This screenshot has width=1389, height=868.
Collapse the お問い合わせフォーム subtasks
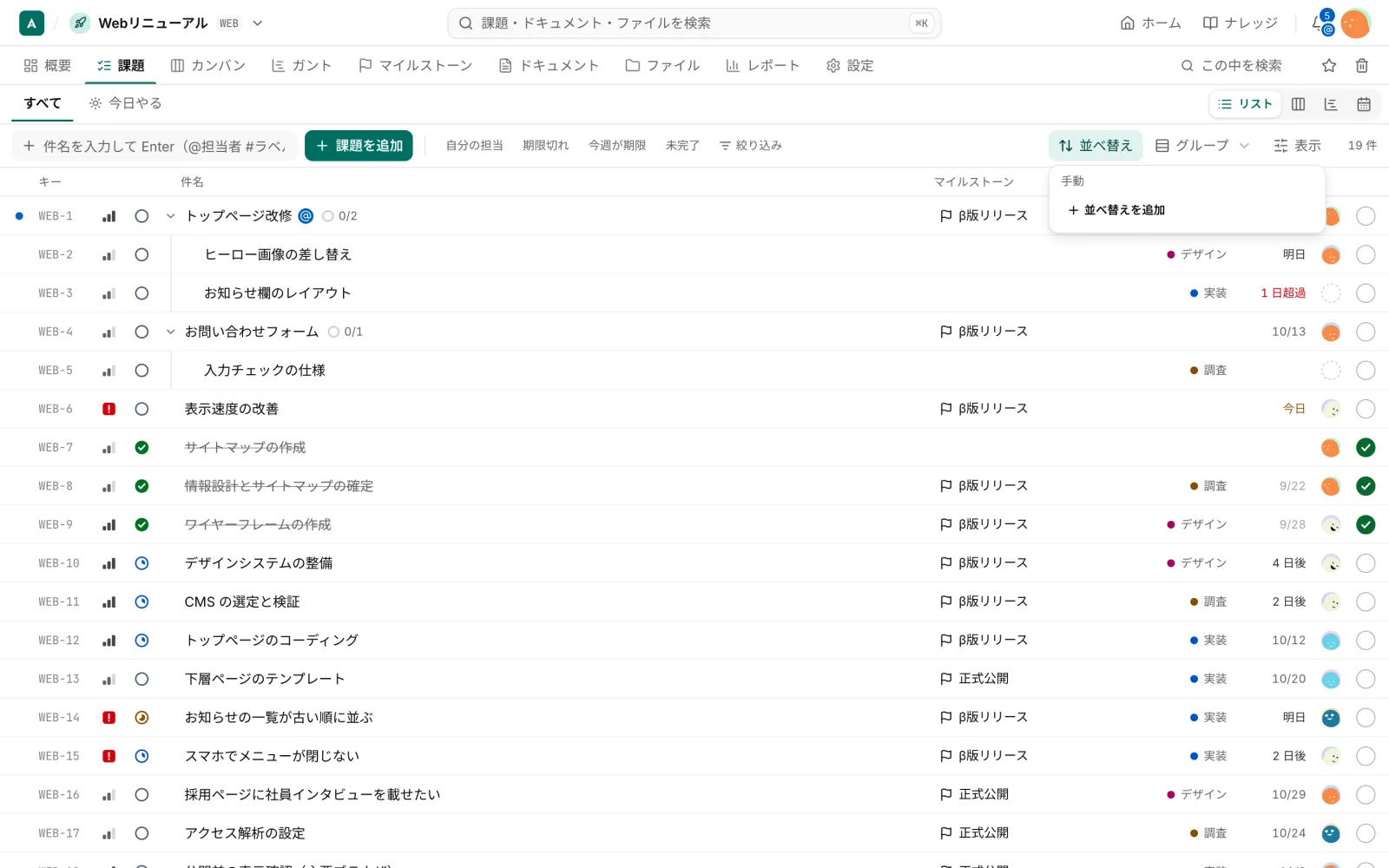click(x=170, y=332)
